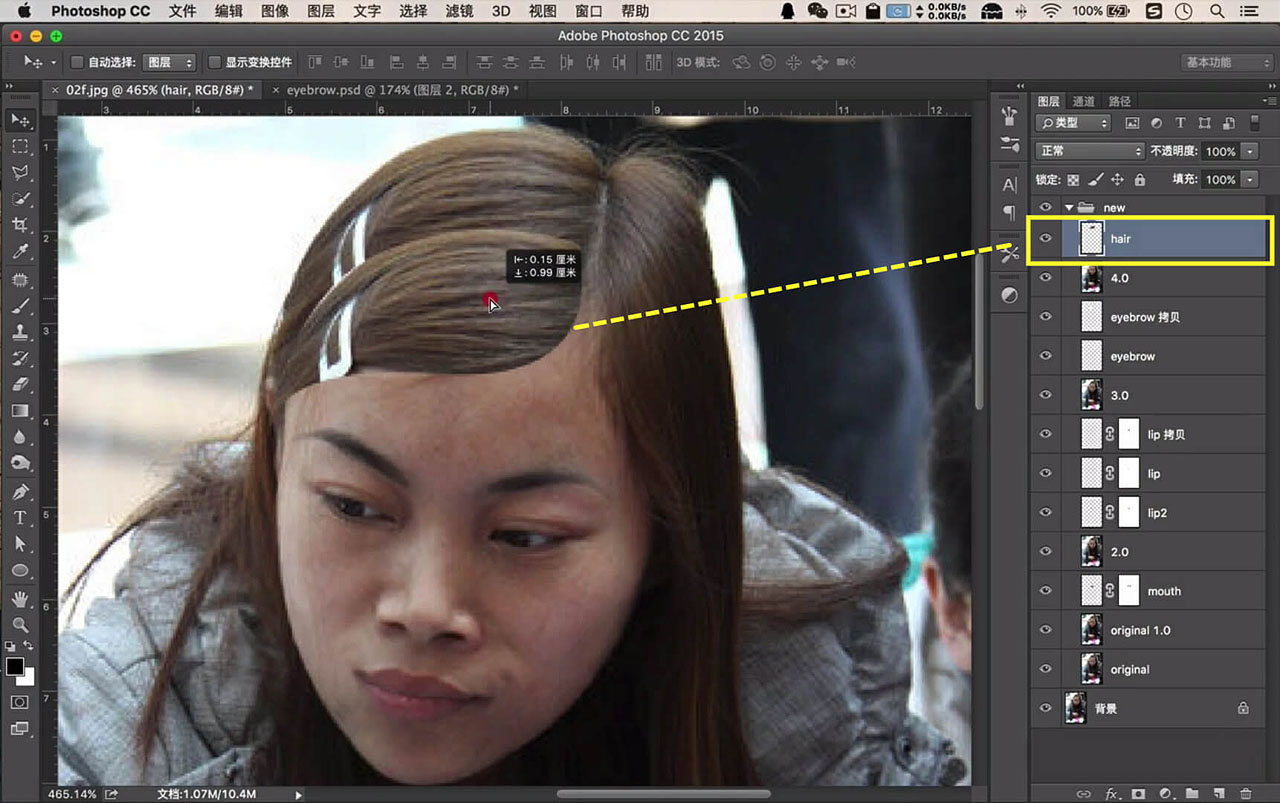Enable the 自动选择 checkbox

(x=77, y=62)
